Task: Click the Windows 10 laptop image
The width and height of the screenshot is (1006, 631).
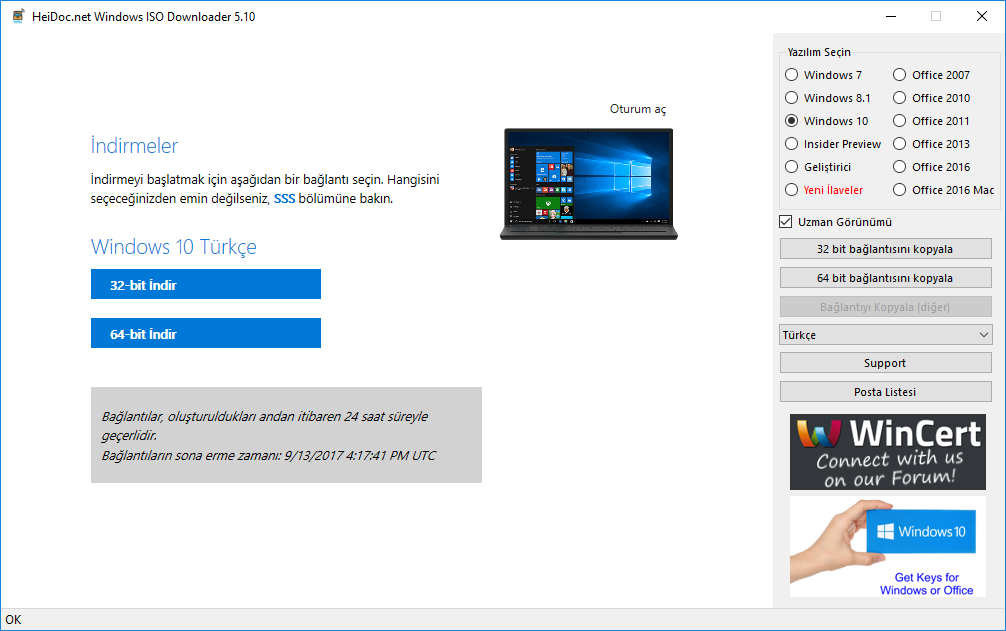Action: [x=588, y=184]
